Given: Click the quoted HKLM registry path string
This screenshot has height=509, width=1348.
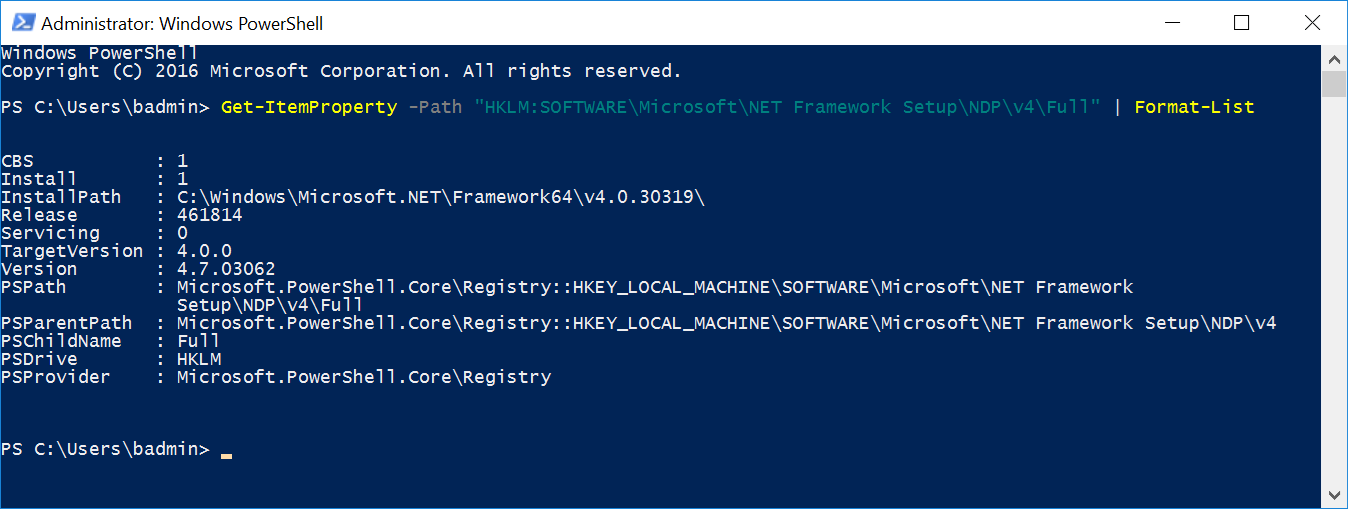Looking at the screenshot, I should coord(787,107).
